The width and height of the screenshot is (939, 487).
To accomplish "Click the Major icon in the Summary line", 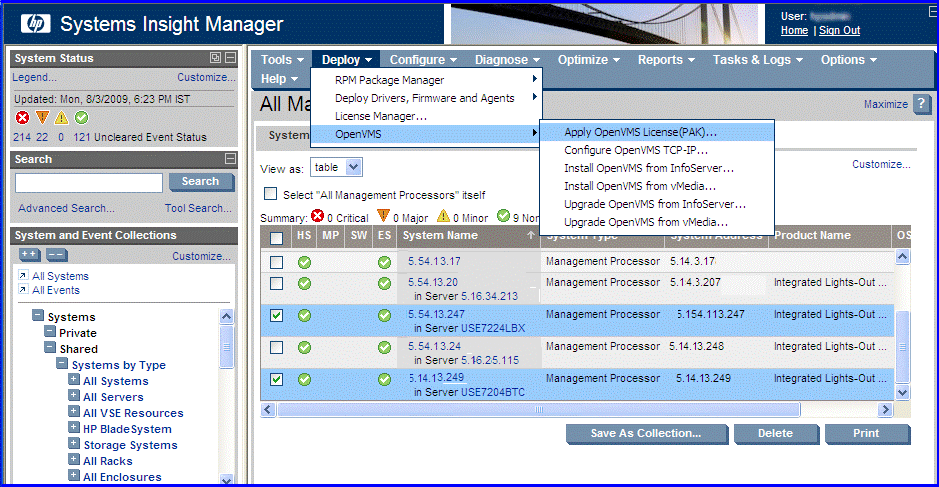I will point(383,216).
